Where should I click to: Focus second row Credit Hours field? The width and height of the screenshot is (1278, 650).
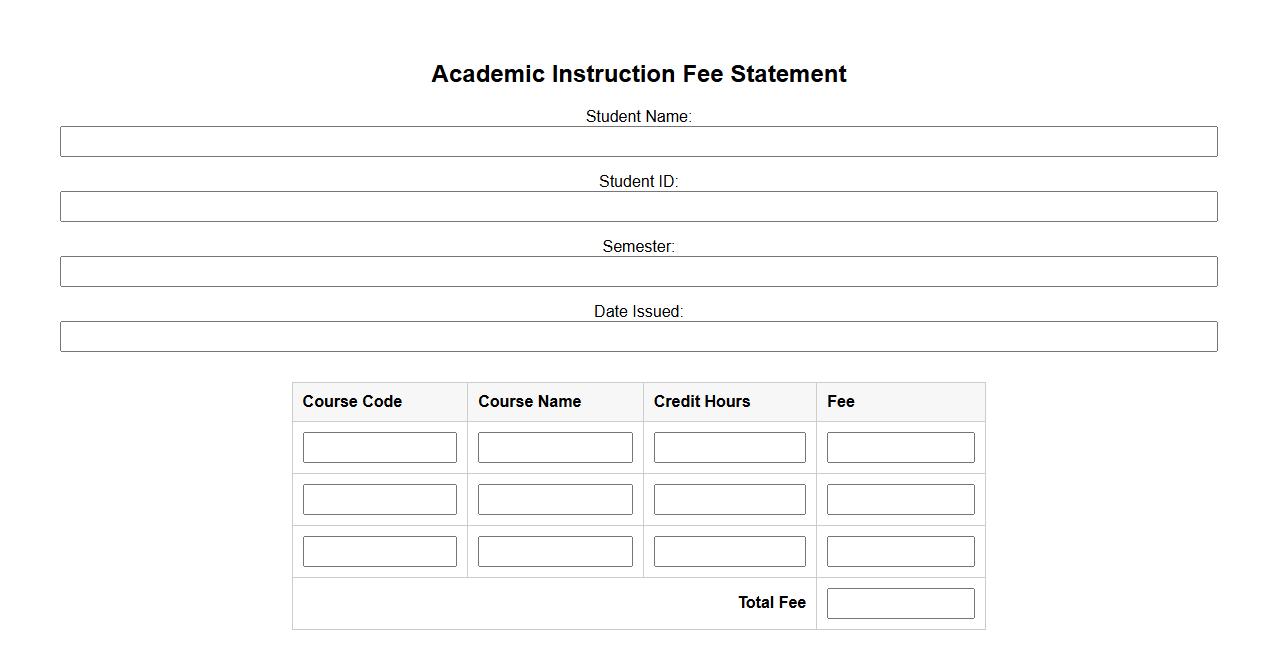tap(729, 500)
